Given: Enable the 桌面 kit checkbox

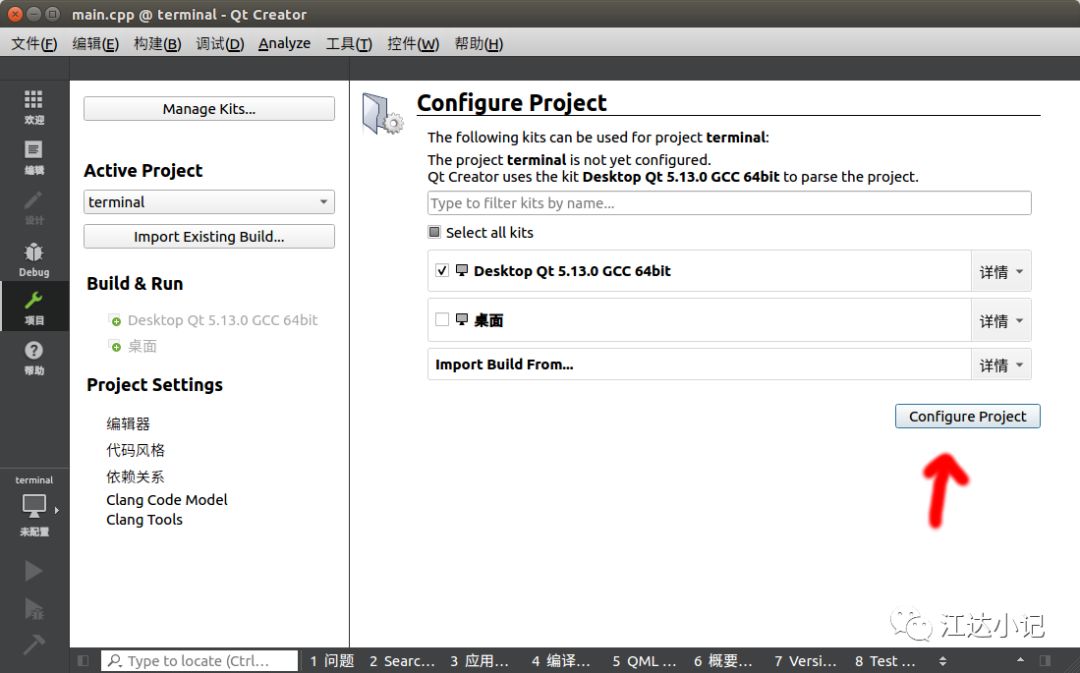Looking at the screenshot, I should (442, 320).
